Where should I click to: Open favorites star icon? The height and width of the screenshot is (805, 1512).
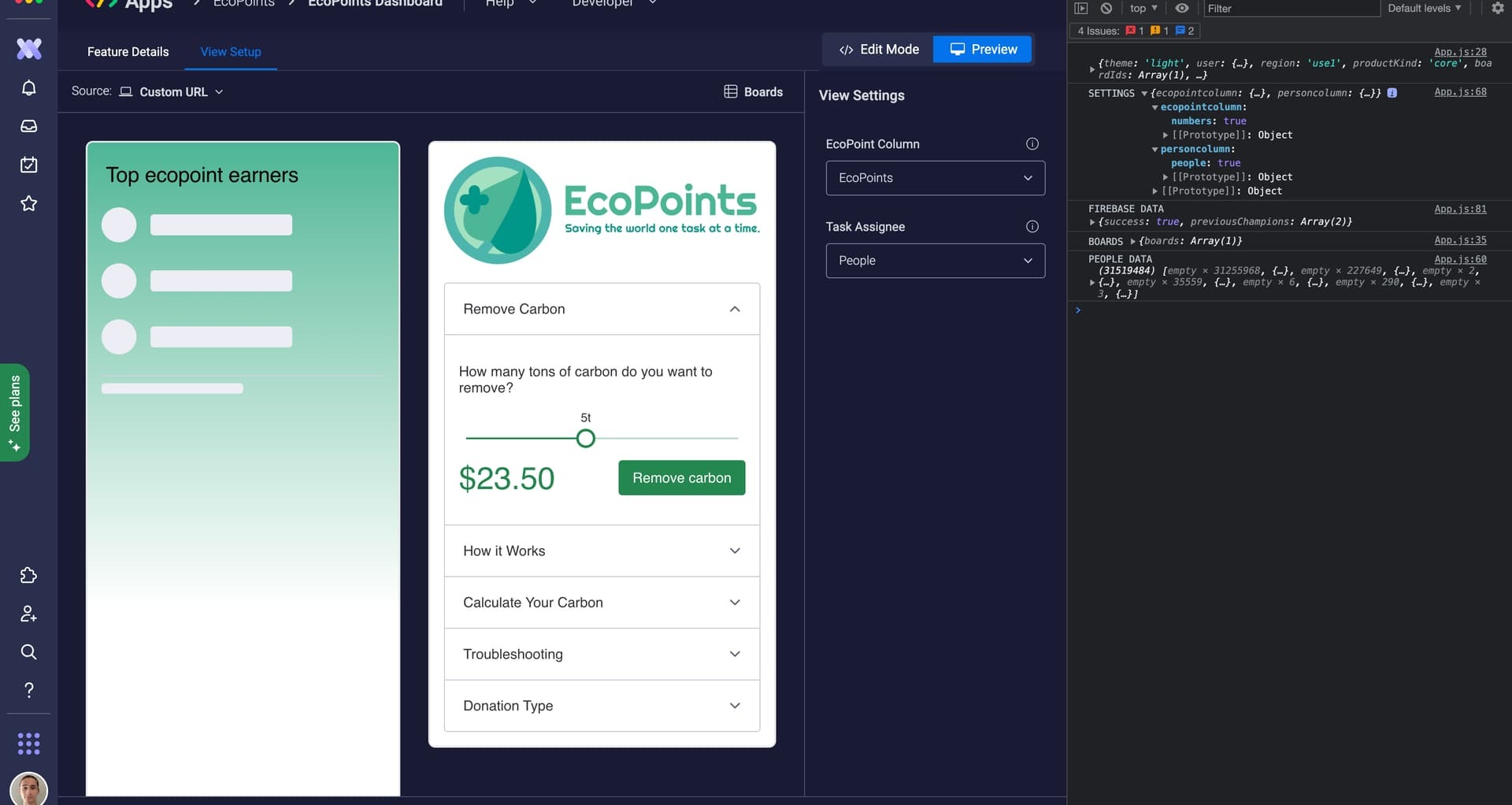(x=29, y=203)
